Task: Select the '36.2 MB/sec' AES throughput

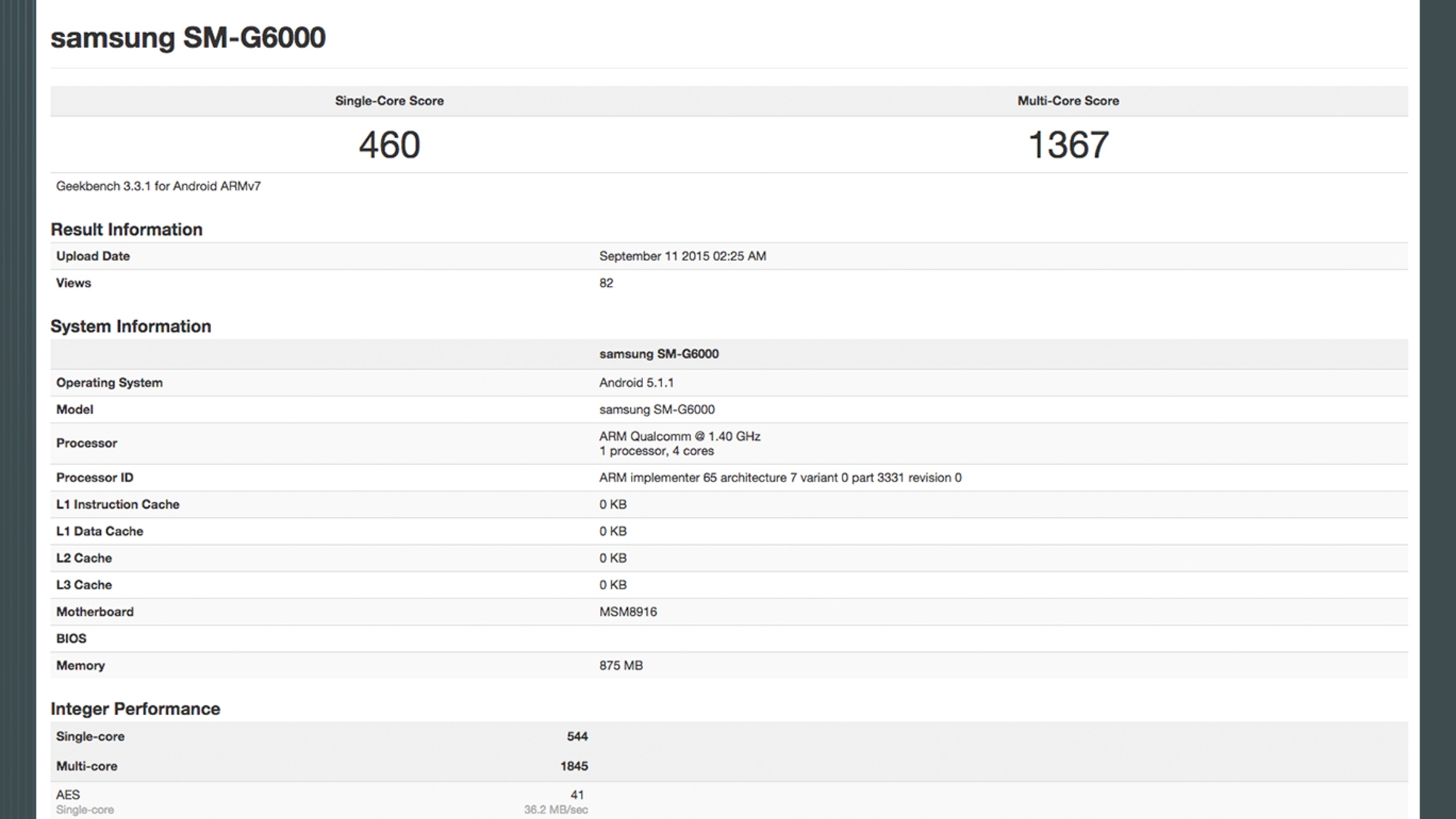Action: (x=556, y=810)
